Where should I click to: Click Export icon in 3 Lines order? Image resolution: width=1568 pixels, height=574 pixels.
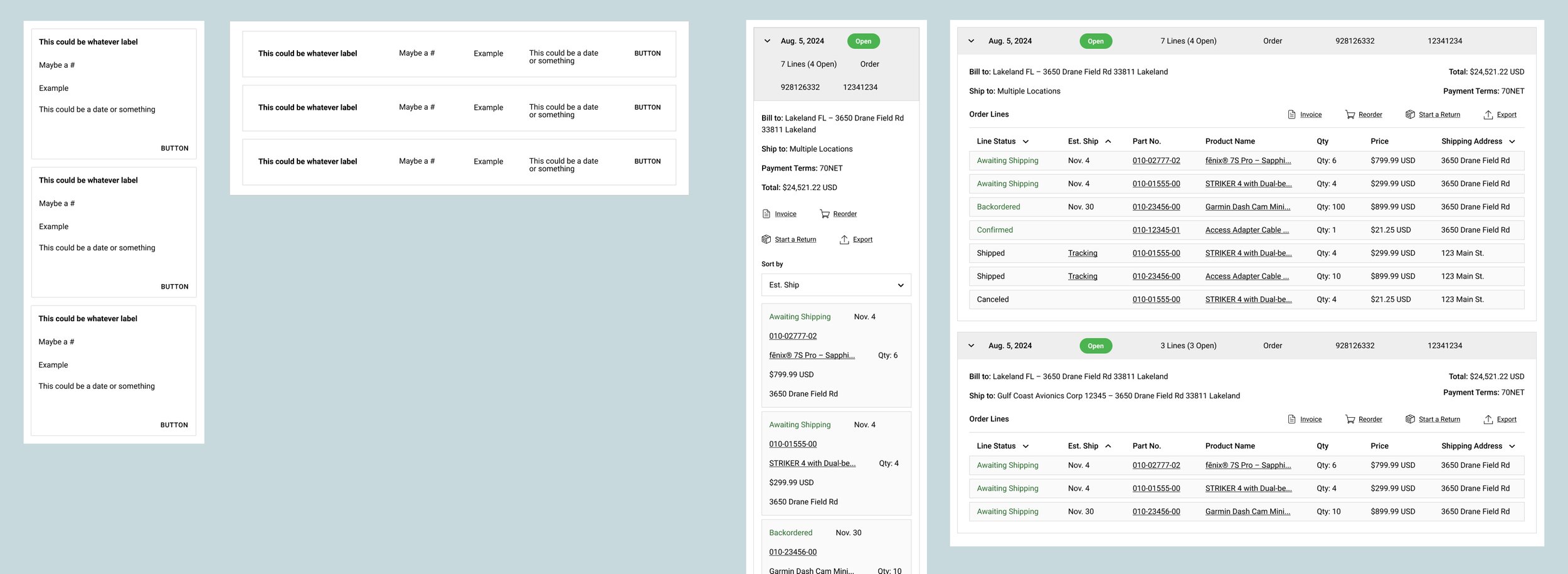pyautogui.click(x=1488, y=419)
